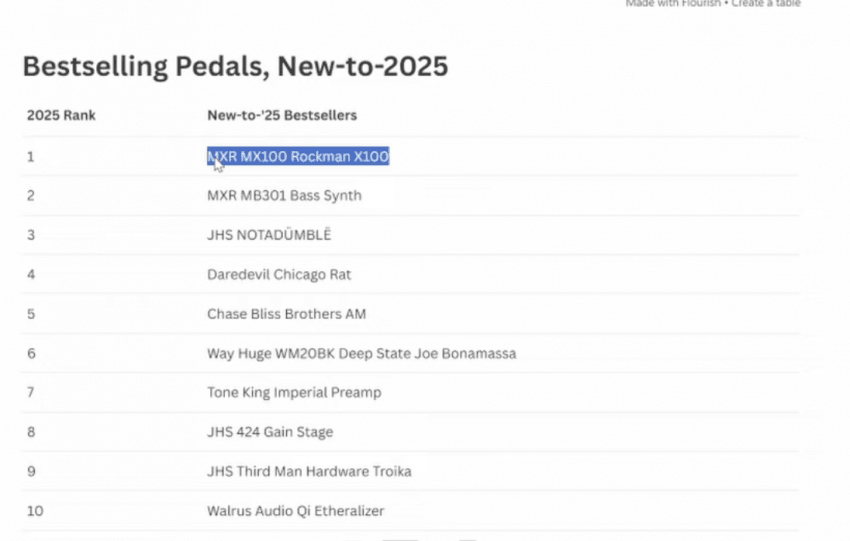Click rank number 1 in the table
The width and height of the screenshot is (850, 541).
pyautogui.click(x=30, y=156)
